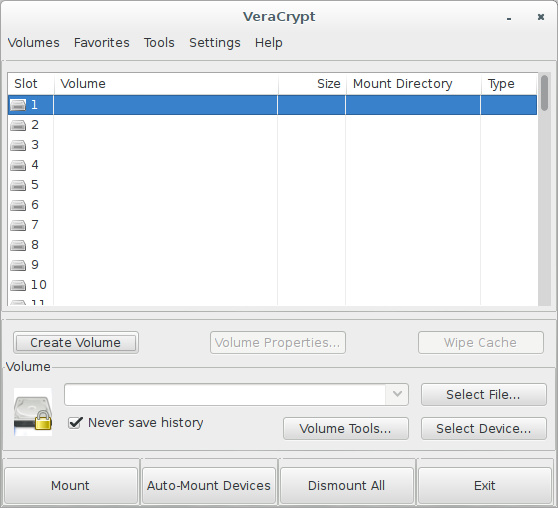
Task: Click the drive icon for slot 7
Action: click(18, 225)
